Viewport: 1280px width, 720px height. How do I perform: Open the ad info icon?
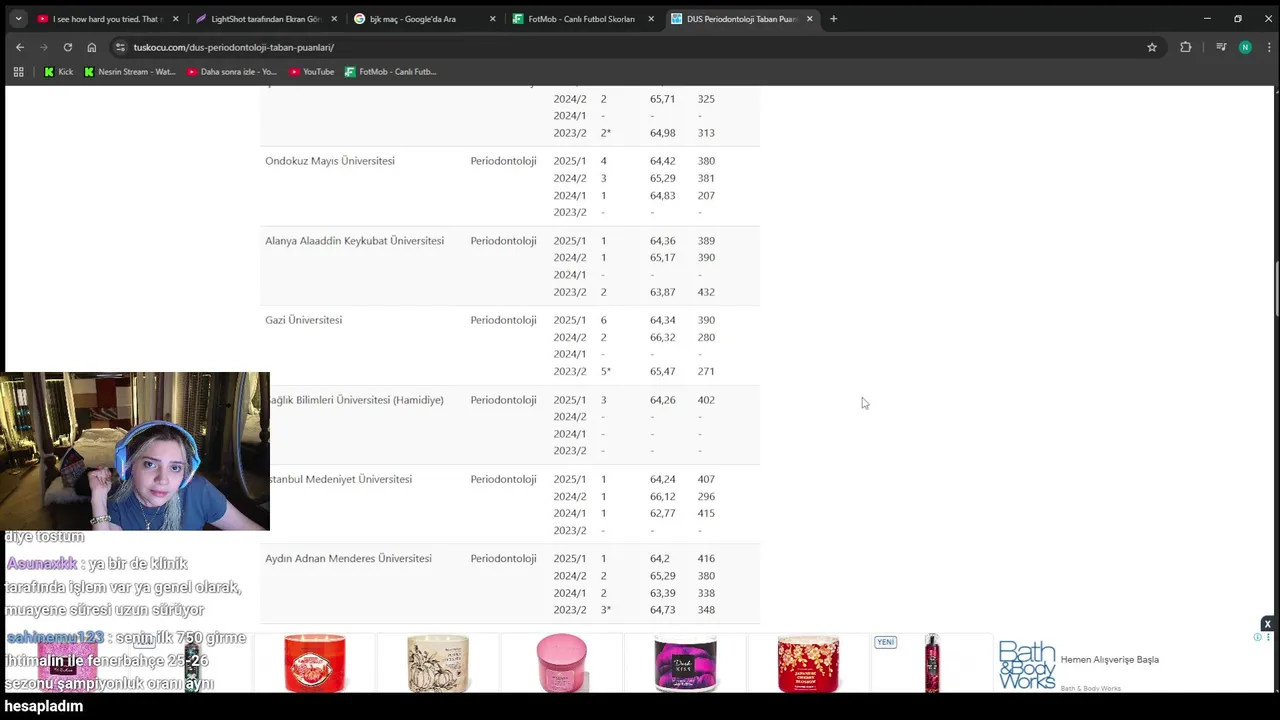(1258, 637)
